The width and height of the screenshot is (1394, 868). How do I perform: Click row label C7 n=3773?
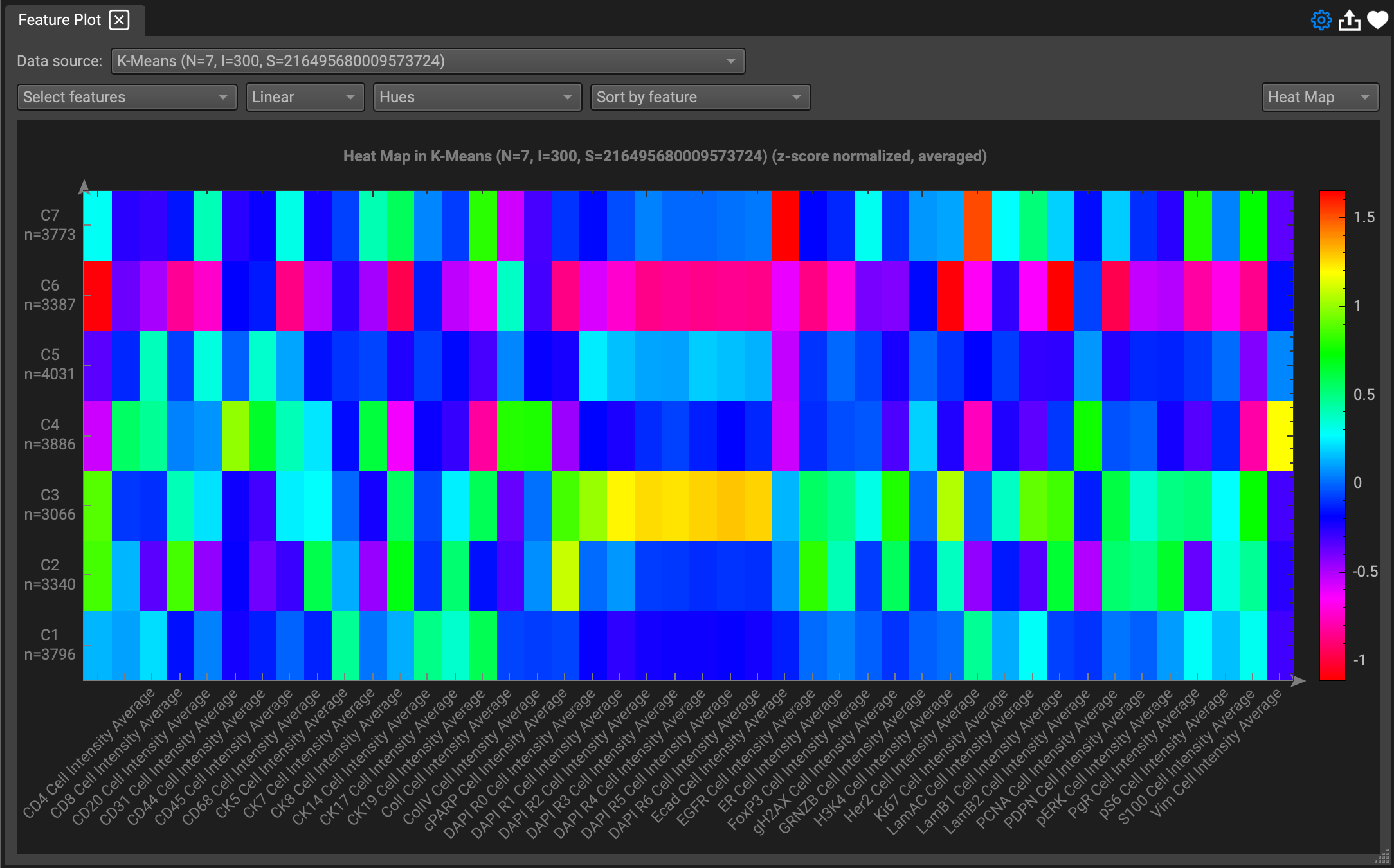[x=50, y=225]
